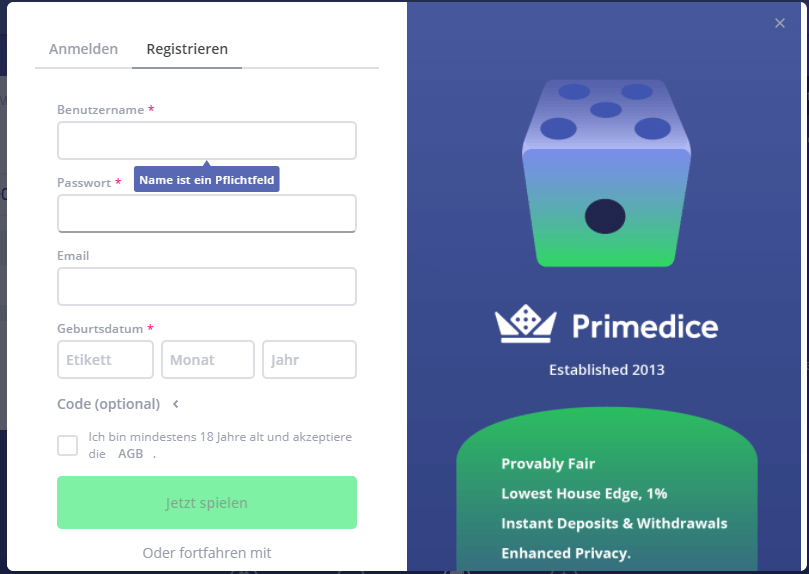This screenshot has height=574, width=809.
Task: Click the Oder fortfahren mit text
Action: click(207, 553)
